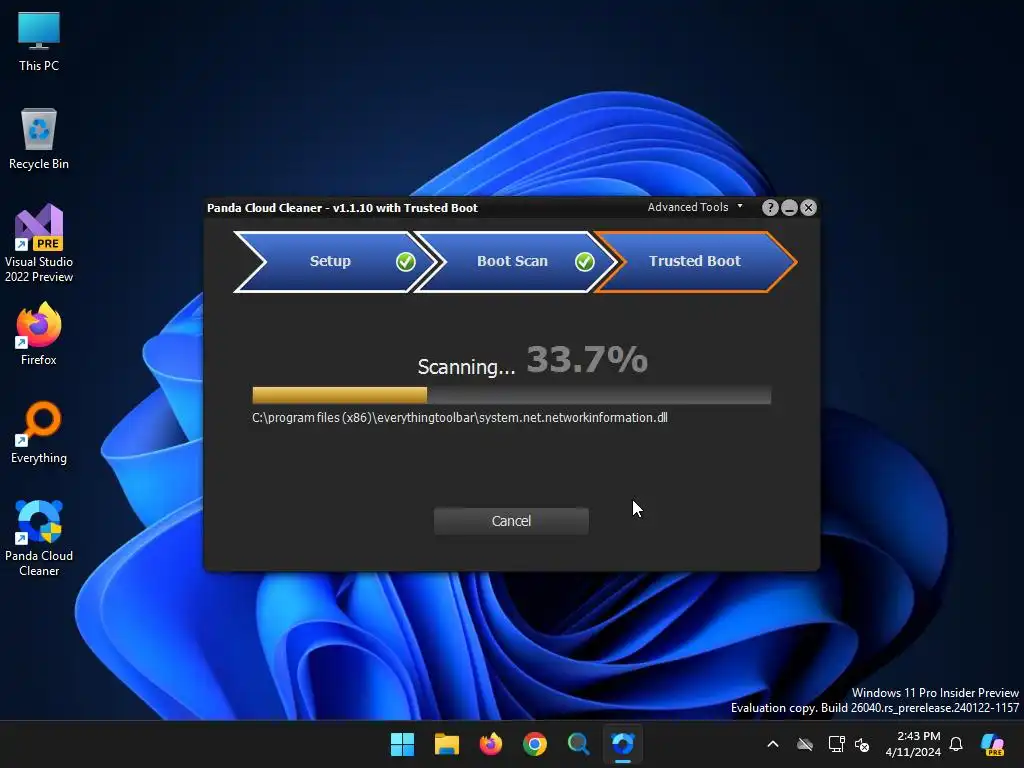The width and height of the screenshot is (1024, 768).
Task: Click the scanned file path text
Action: pyautogui.click(x=460, y=417)
